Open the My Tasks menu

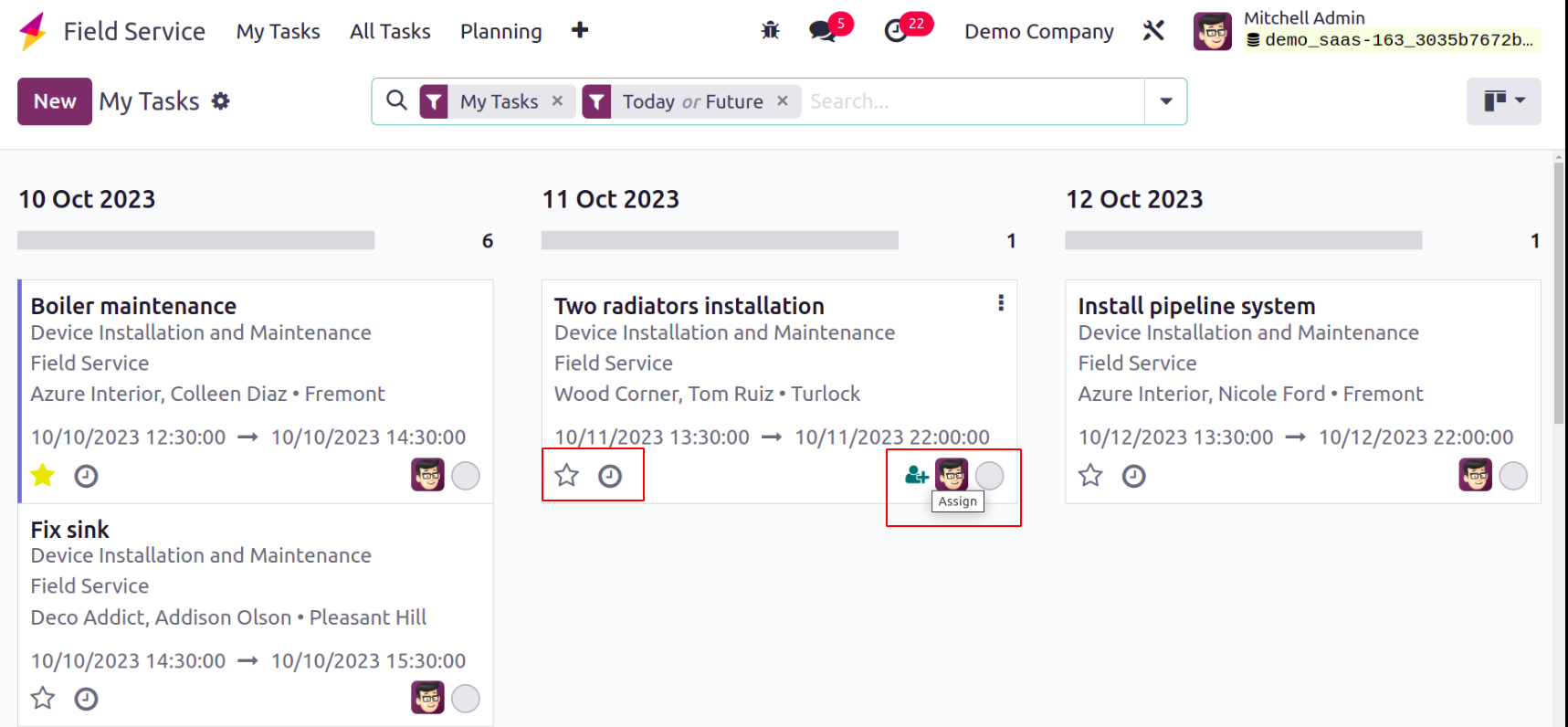(279, 31)
